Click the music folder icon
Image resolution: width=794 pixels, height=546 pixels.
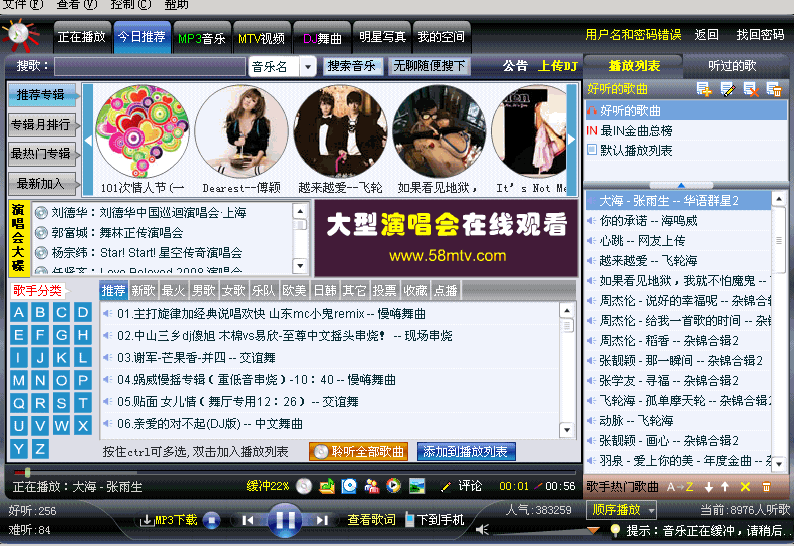(x=327, y=486)
